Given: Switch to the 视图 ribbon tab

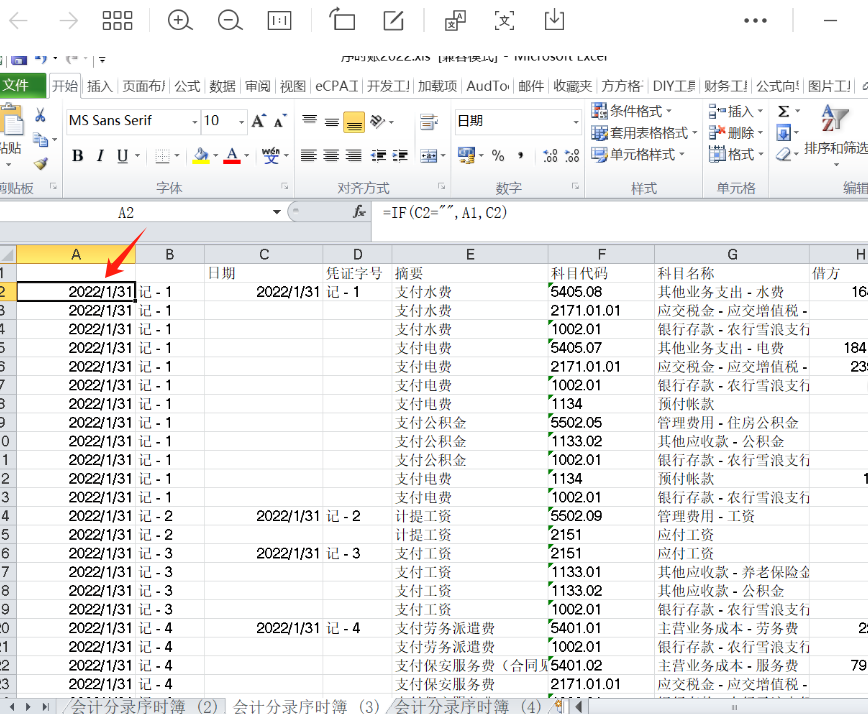Looking at the screenshot, I should (293, 86).
